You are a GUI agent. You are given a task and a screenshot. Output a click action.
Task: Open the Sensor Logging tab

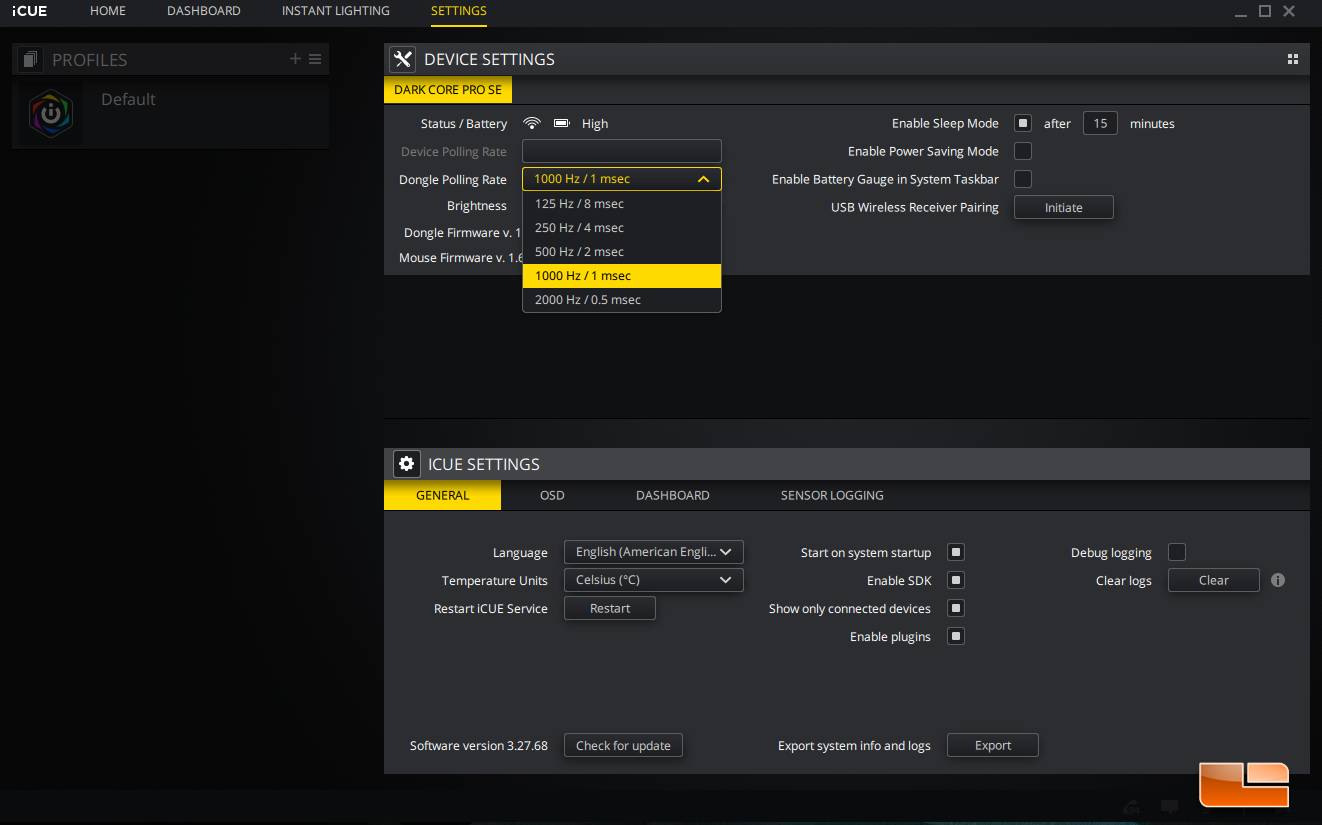[832, 495]
